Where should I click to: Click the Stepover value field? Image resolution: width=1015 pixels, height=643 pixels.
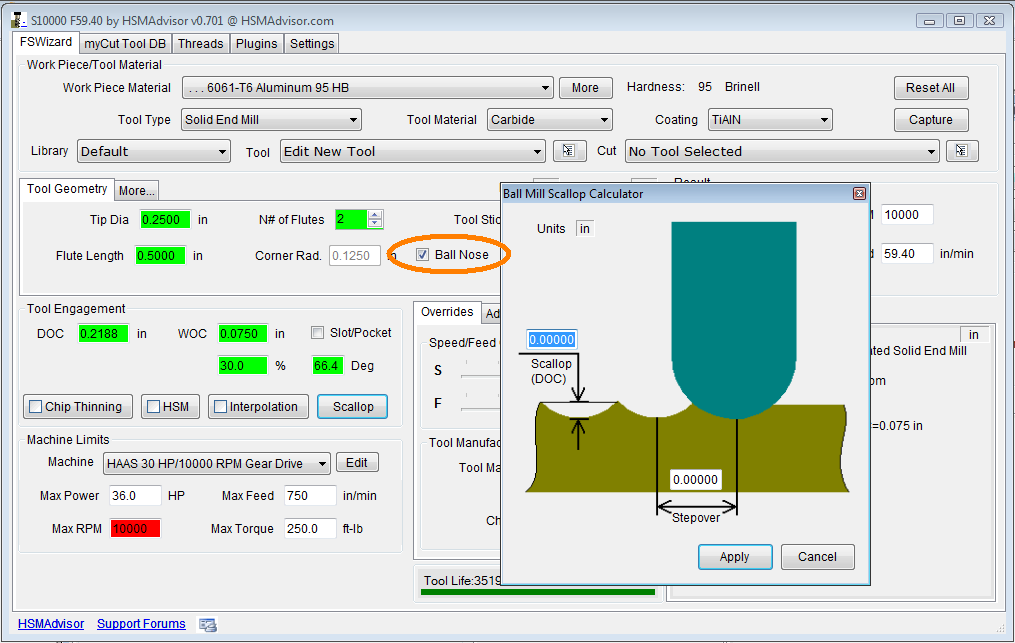pyautogui.click(x=696, y=479)
